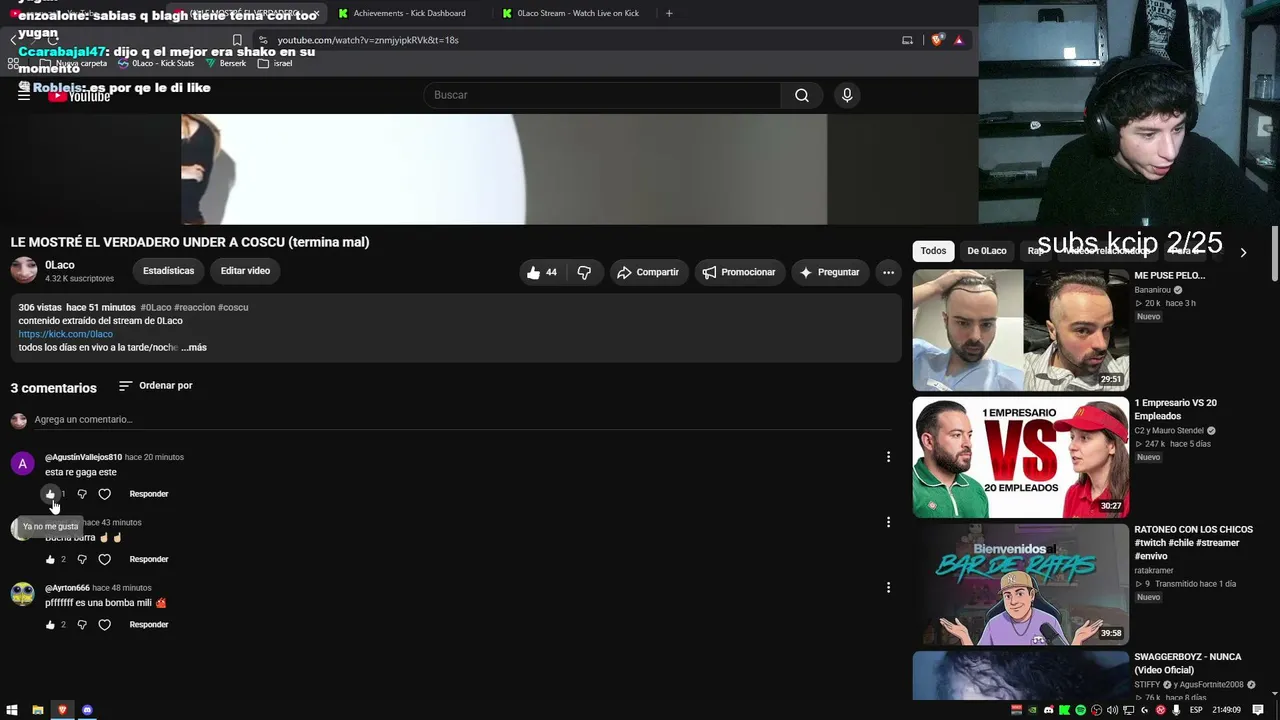
Task: Dislike Ayrton666's comment
Action: pos(82,625)
